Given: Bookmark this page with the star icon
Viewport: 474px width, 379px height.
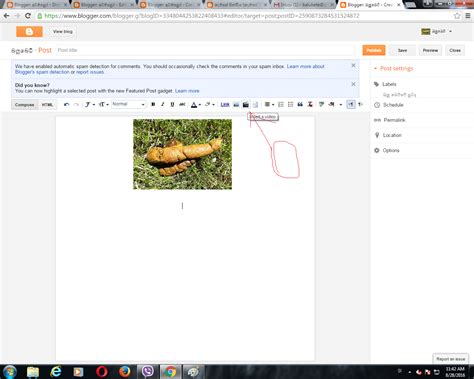Looking at the screenshot, I should click(457, 16).
